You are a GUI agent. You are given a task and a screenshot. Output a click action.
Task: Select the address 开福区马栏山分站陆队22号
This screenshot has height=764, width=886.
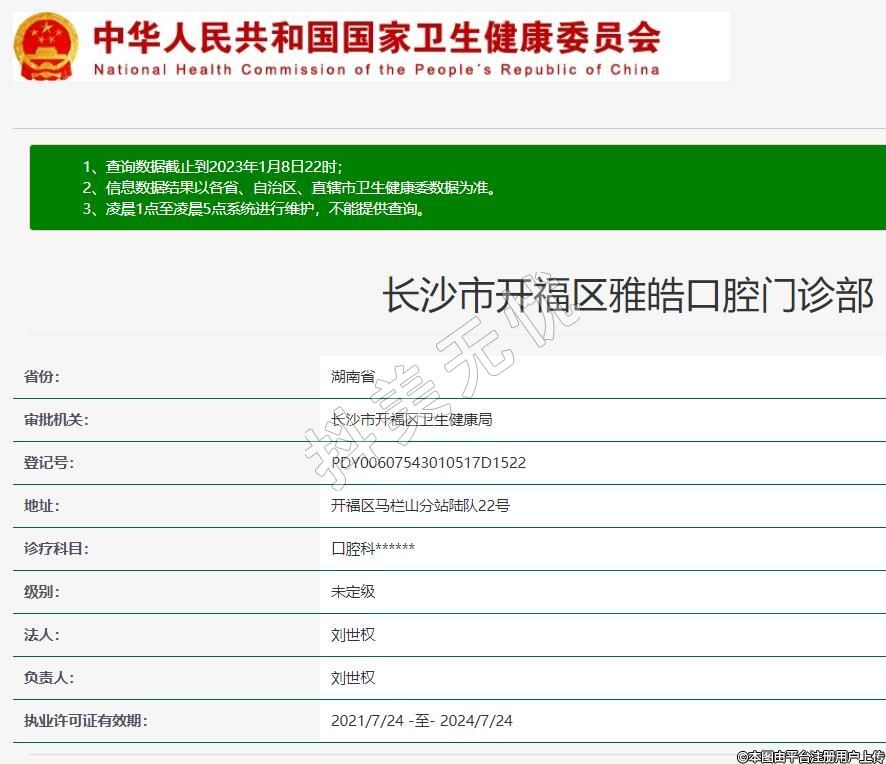coord(420,506)
